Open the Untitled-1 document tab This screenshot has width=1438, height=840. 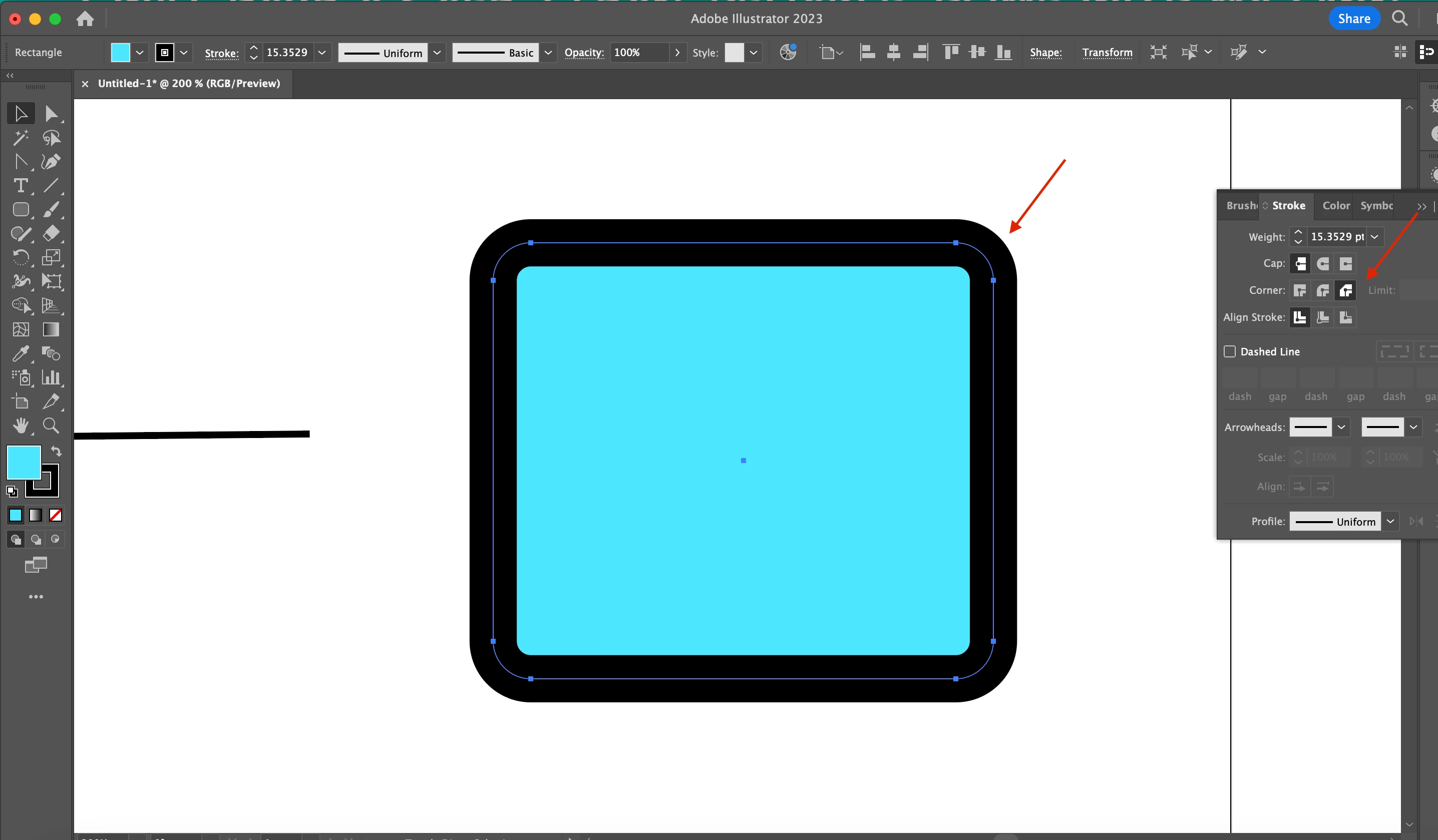click(x=188, y=84)
